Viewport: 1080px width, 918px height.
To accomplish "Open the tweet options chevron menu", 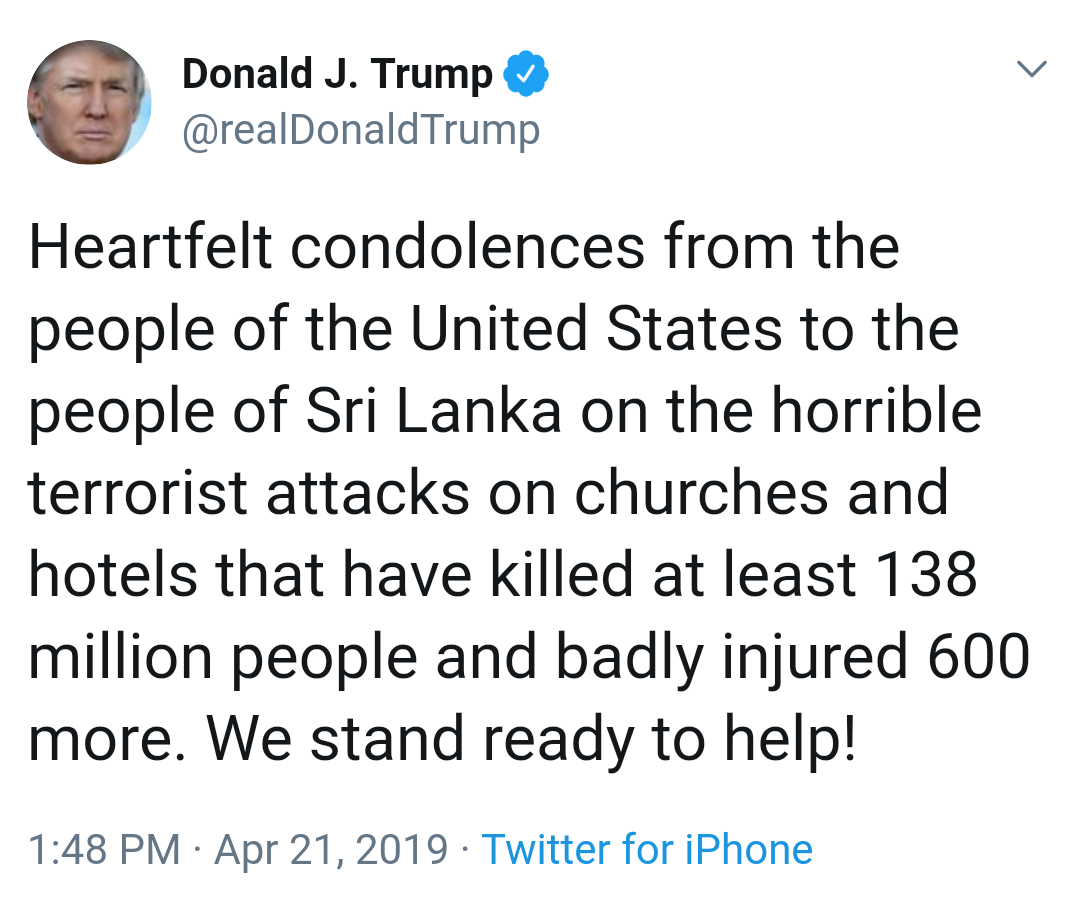I will 1031,69.
